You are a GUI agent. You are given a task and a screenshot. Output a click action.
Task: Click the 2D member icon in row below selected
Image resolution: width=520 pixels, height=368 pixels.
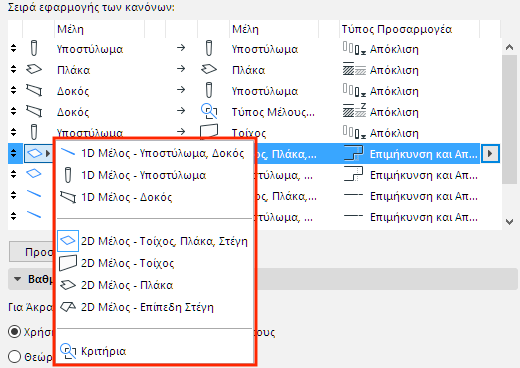point(34,174)
